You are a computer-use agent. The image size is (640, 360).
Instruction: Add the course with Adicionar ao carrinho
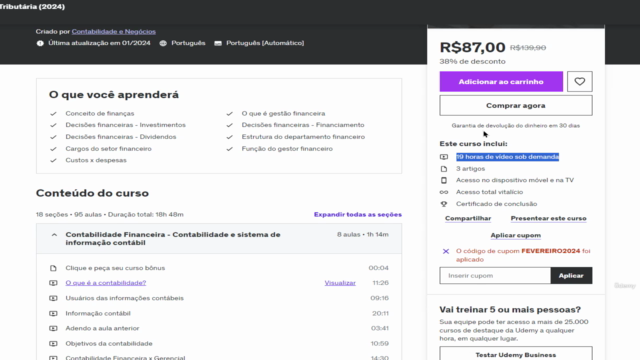[501, 82]
